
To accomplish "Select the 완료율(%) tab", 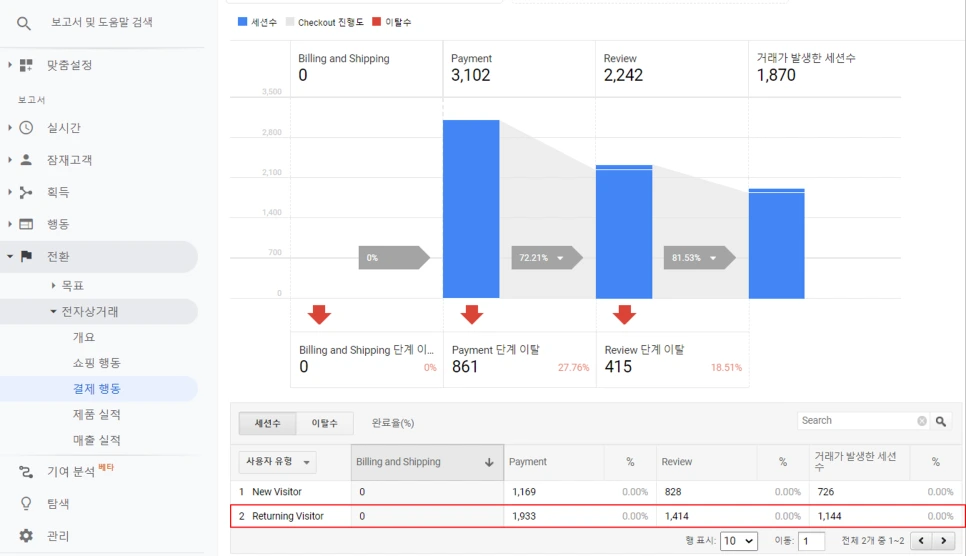I will [x=392, y=423].
